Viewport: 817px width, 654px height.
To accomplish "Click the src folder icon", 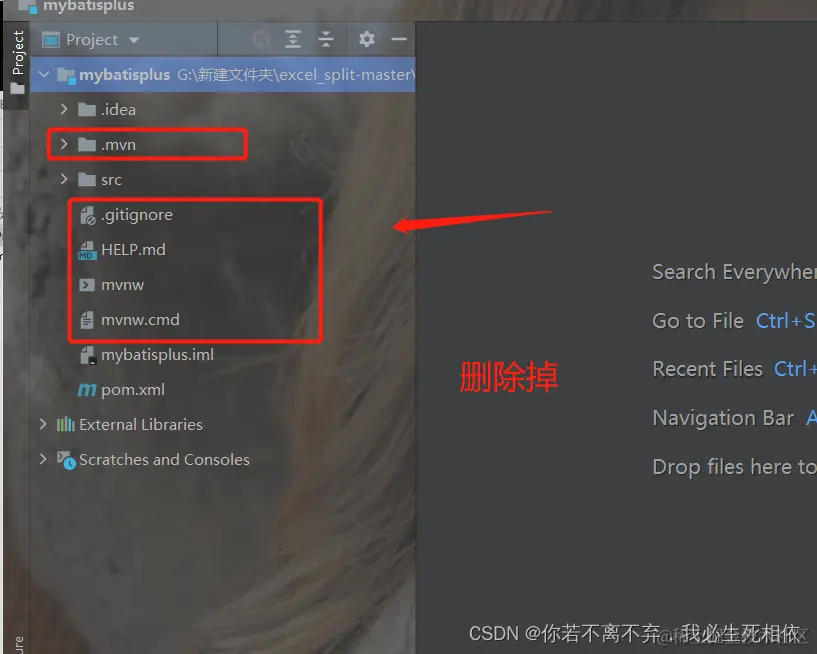I will pyautogui.click(x=86, y=180).
